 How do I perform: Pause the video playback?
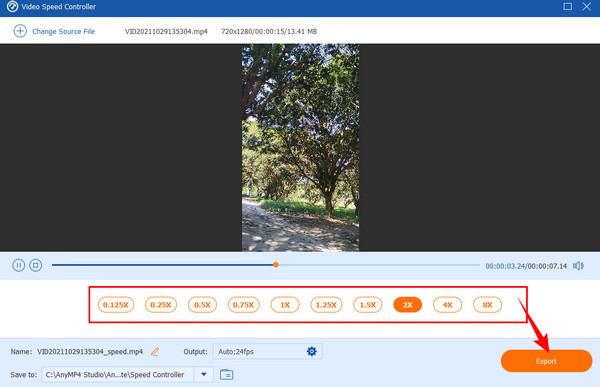click(x=18, y=265)
